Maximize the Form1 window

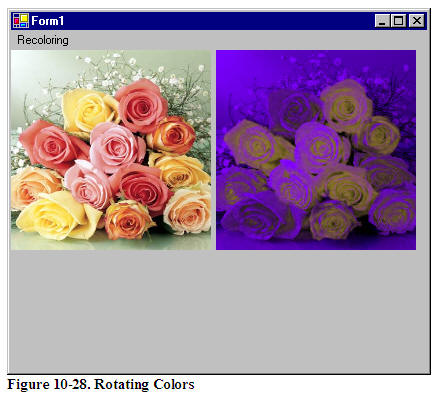click(399, 21)
